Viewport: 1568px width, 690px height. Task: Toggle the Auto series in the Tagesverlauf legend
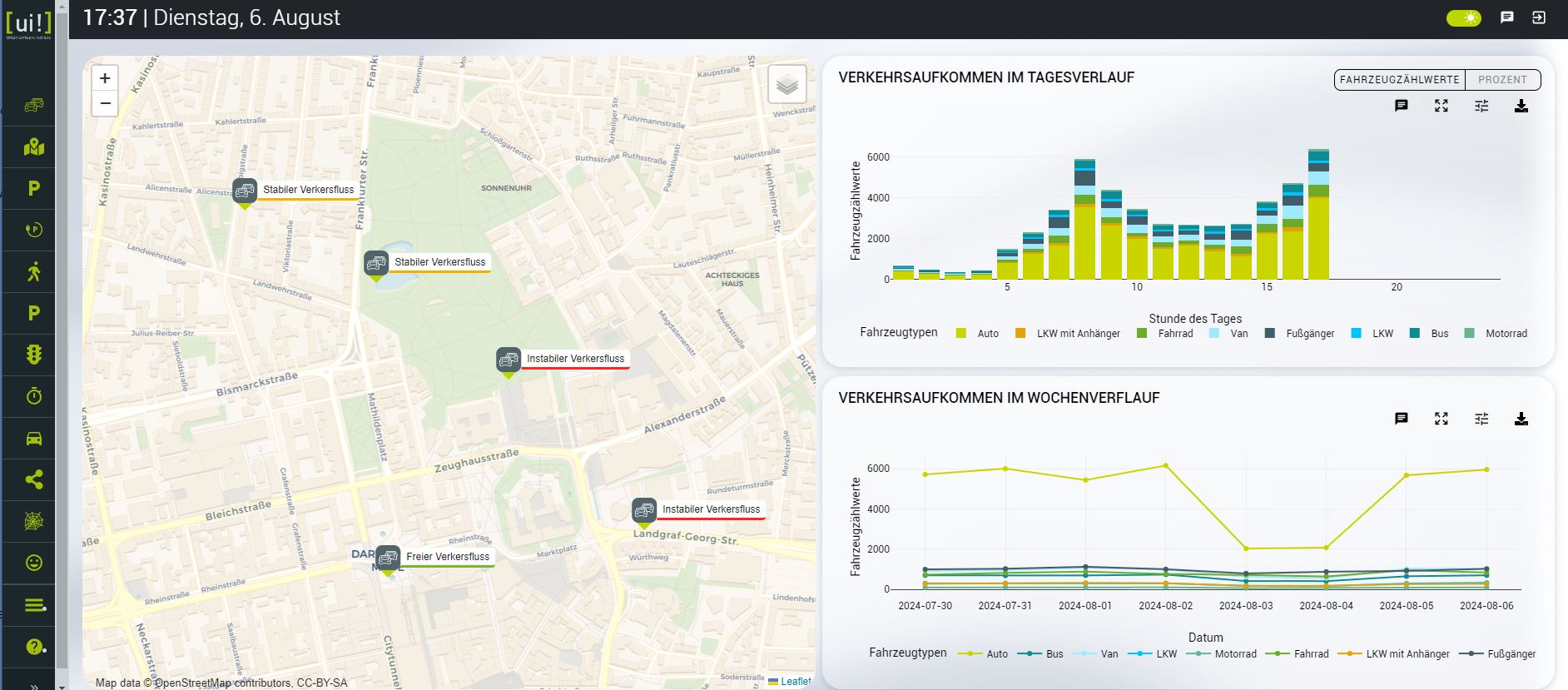pyautogui.click(x=977, y=334)
